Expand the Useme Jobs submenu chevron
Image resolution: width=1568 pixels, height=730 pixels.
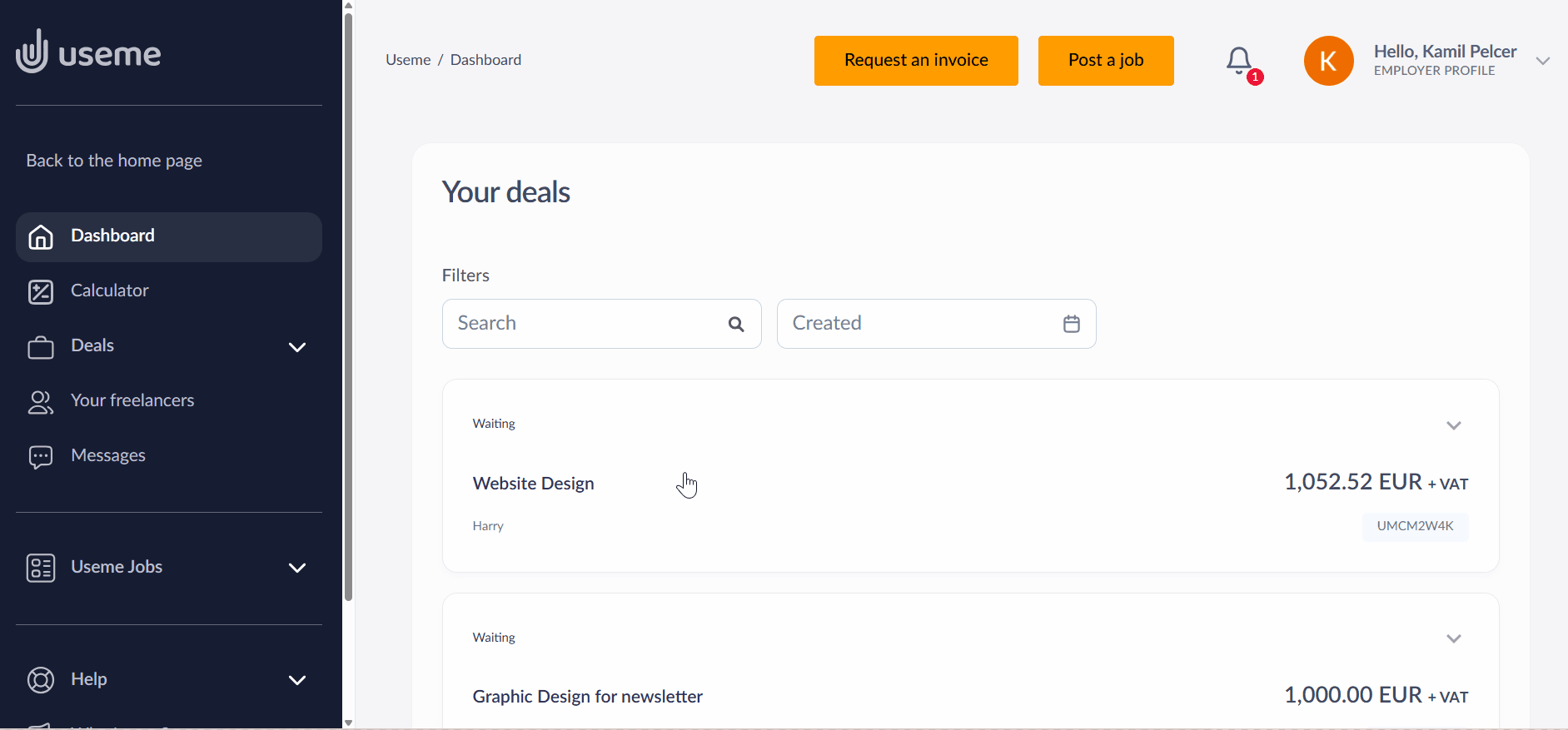coord(297,568)
